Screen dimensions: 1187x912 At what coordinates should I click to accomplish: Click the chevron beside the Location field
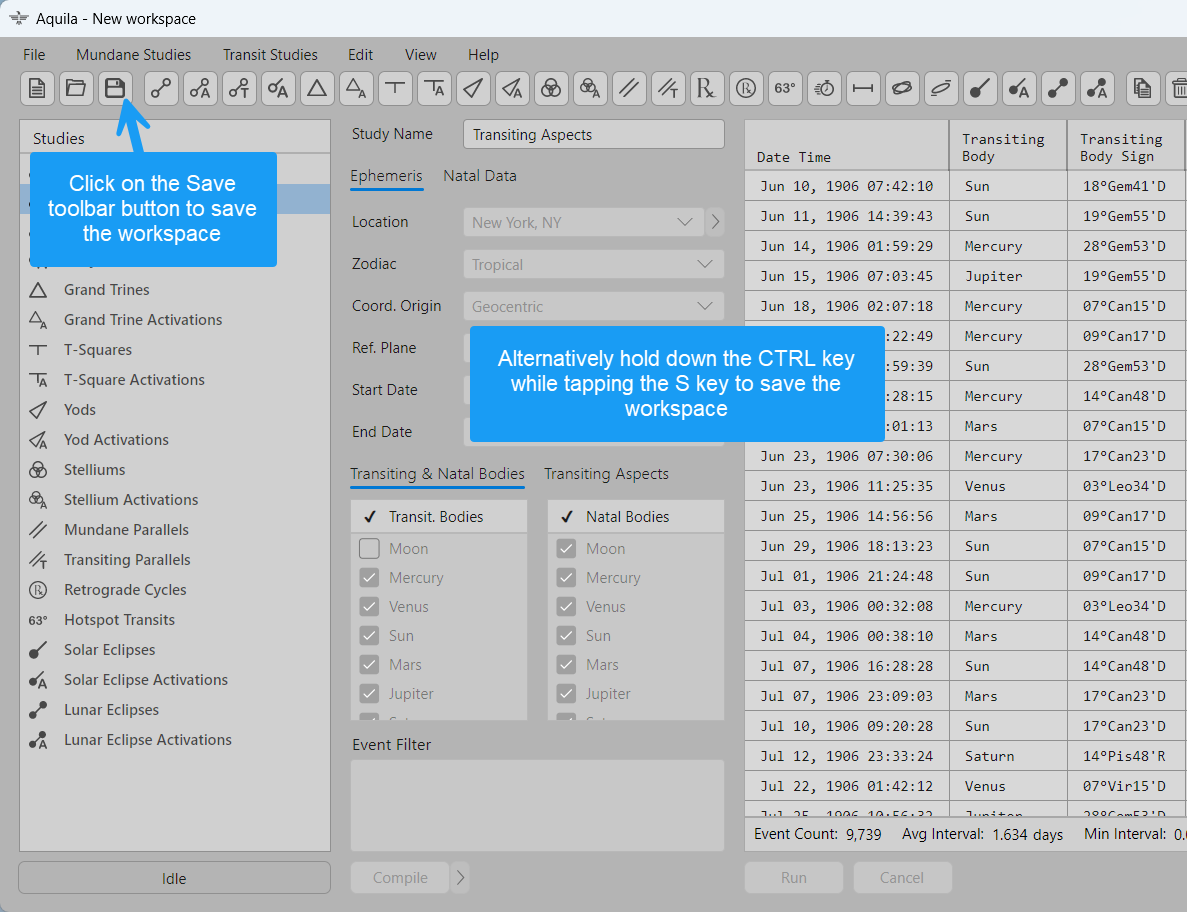click(x=715, y=223)
